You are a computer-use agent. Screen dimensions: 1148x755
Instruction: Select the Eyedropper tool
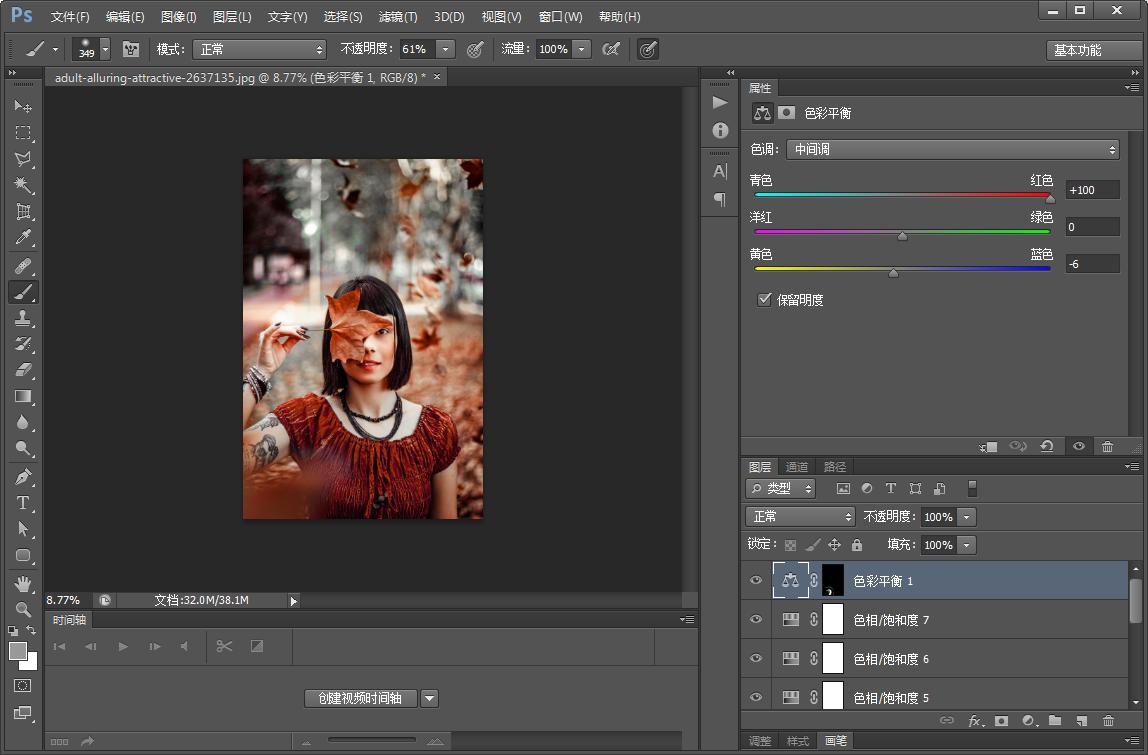[23, 238]
